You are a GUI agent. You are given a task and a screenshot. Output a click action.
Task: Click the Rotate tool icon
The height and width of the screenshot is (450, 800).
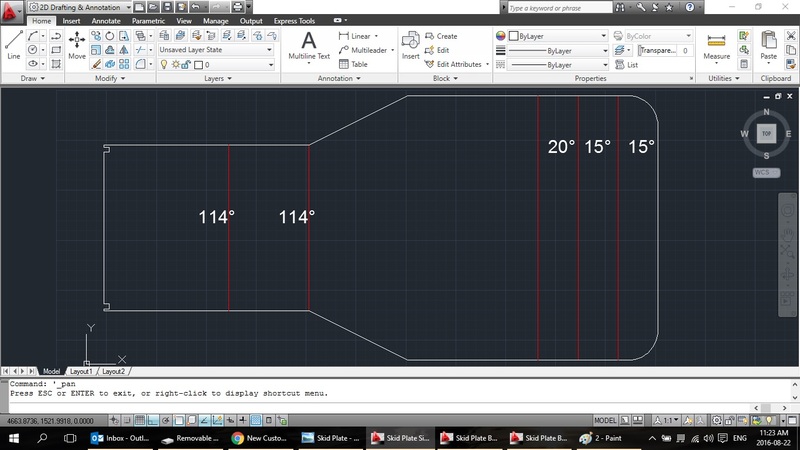click(x=110, y=36)
